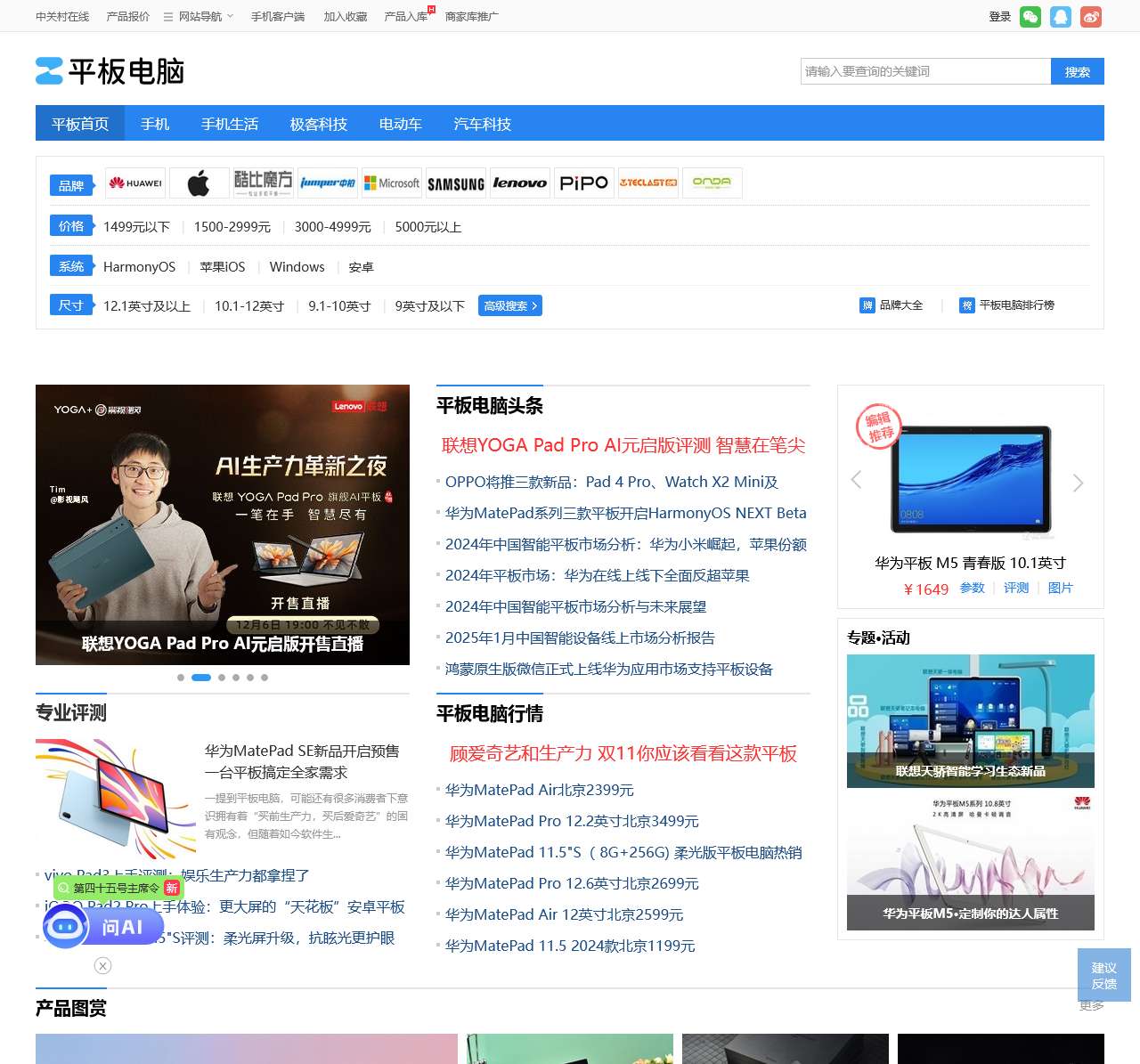The height and width of the screenshot is (1064, 1140).
Task: Open 产品报价 top menu item
Action: pyautogui.click(x=128, y=17)
